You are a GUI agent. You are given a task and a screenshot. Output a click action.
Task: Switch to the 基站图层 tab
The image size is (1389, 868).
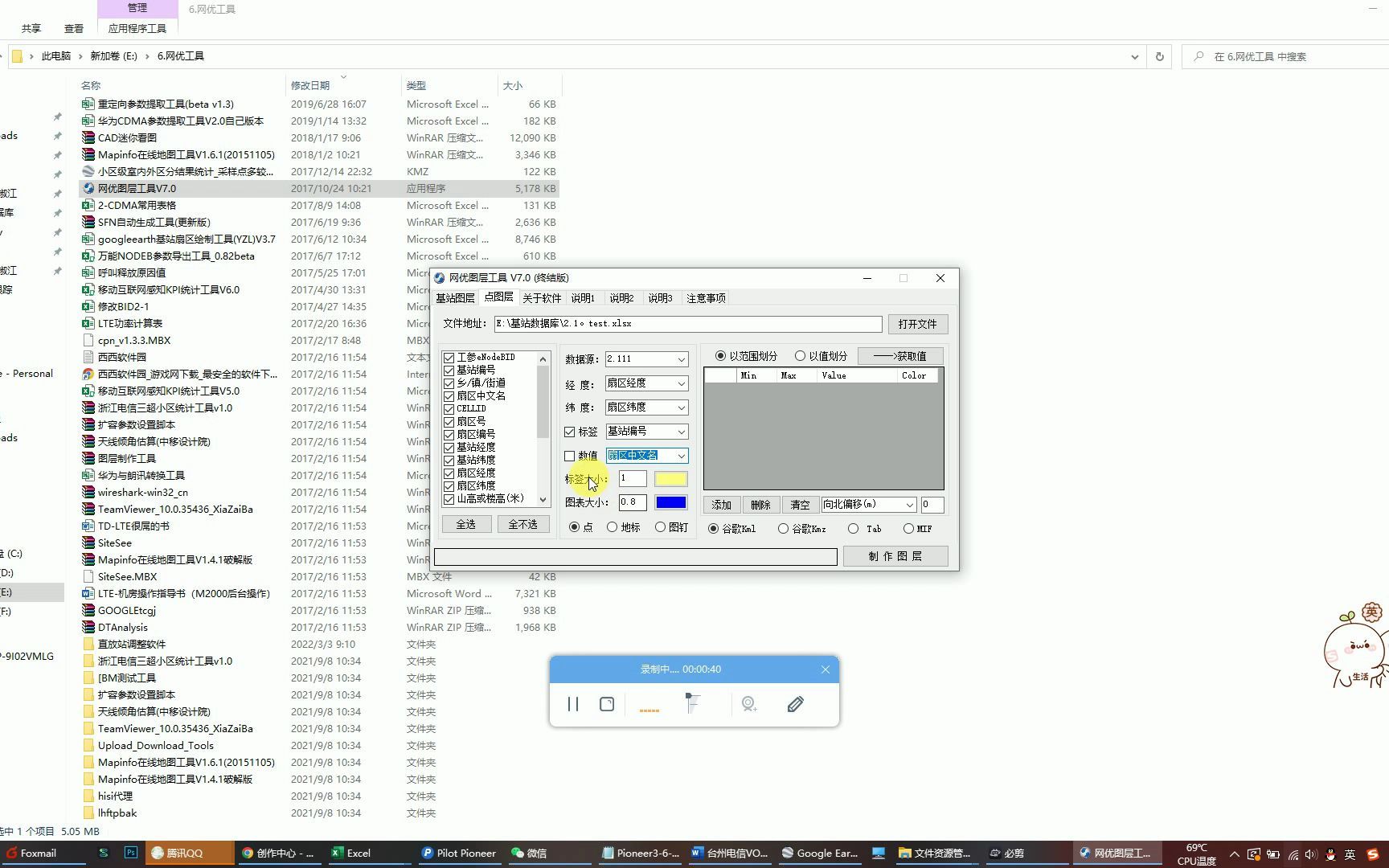[x=455, y=298]
